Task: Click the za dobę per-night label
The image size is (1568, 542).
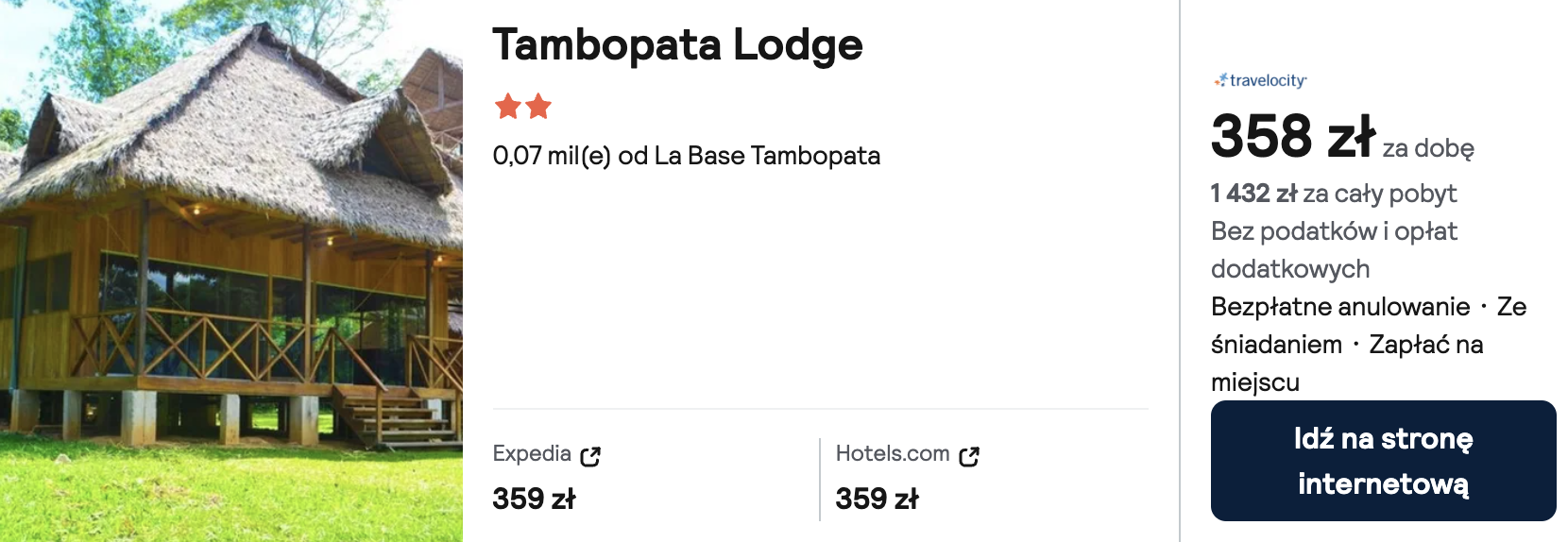Action: (1428, 148)
